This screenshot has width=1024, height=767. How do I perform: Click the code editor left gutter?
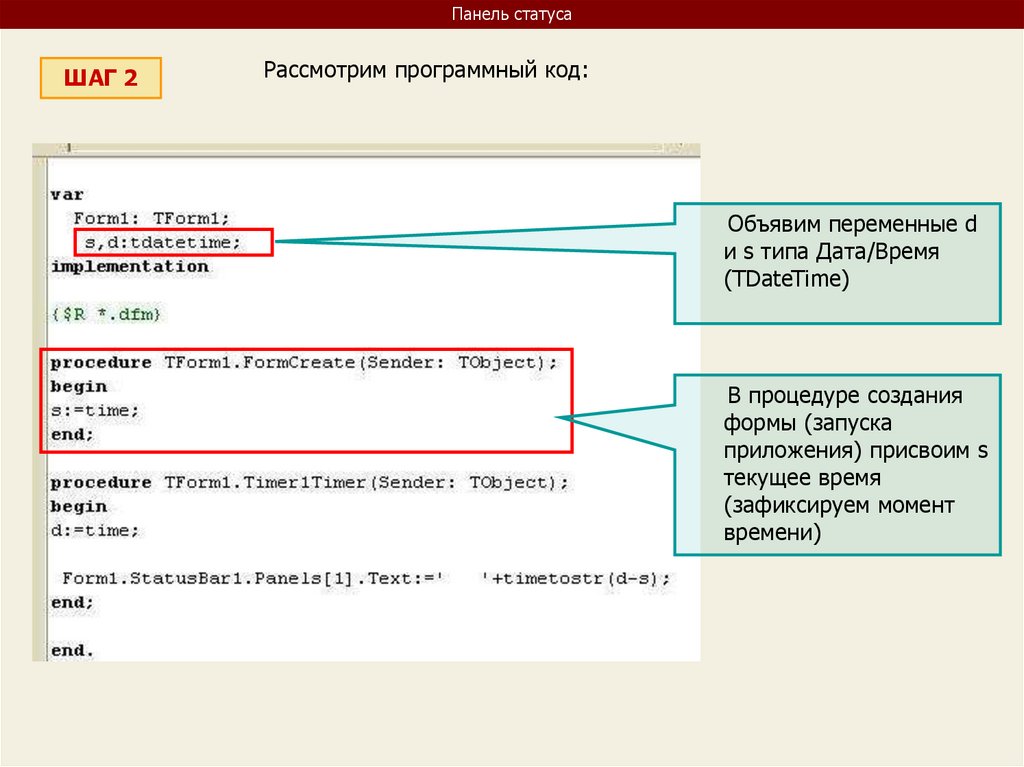[x=40, y=409]
